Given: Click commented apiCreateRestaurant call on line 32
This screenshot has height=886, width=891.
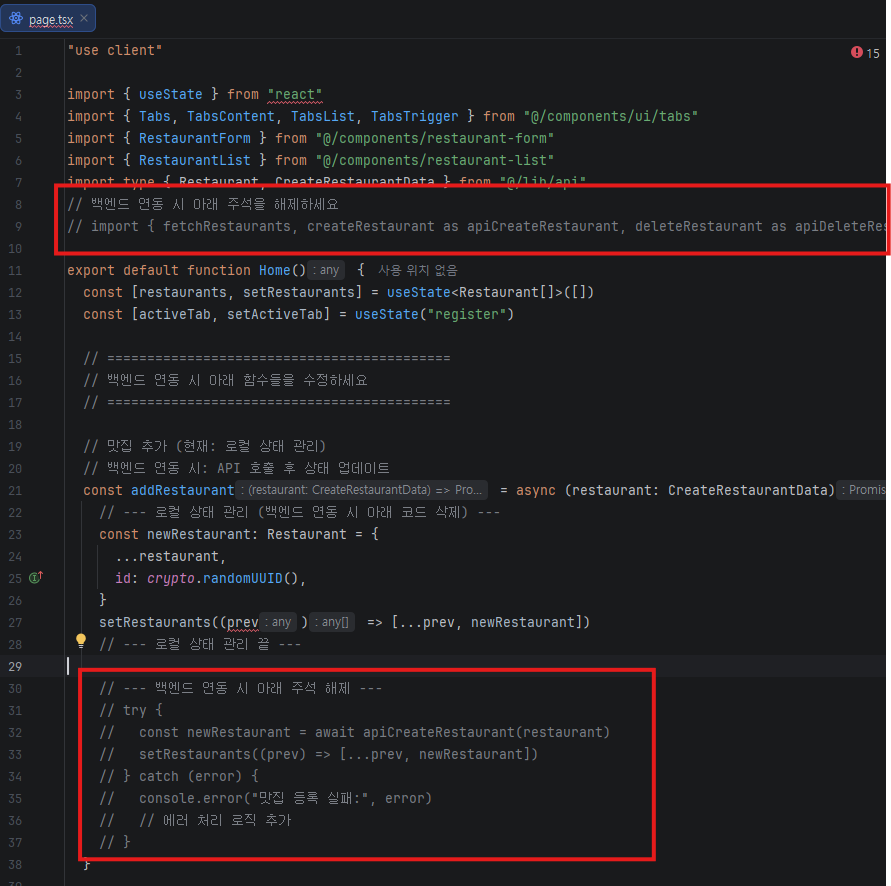Looking at the screenshot, I should pyautogui.click(x=486, y=733).
